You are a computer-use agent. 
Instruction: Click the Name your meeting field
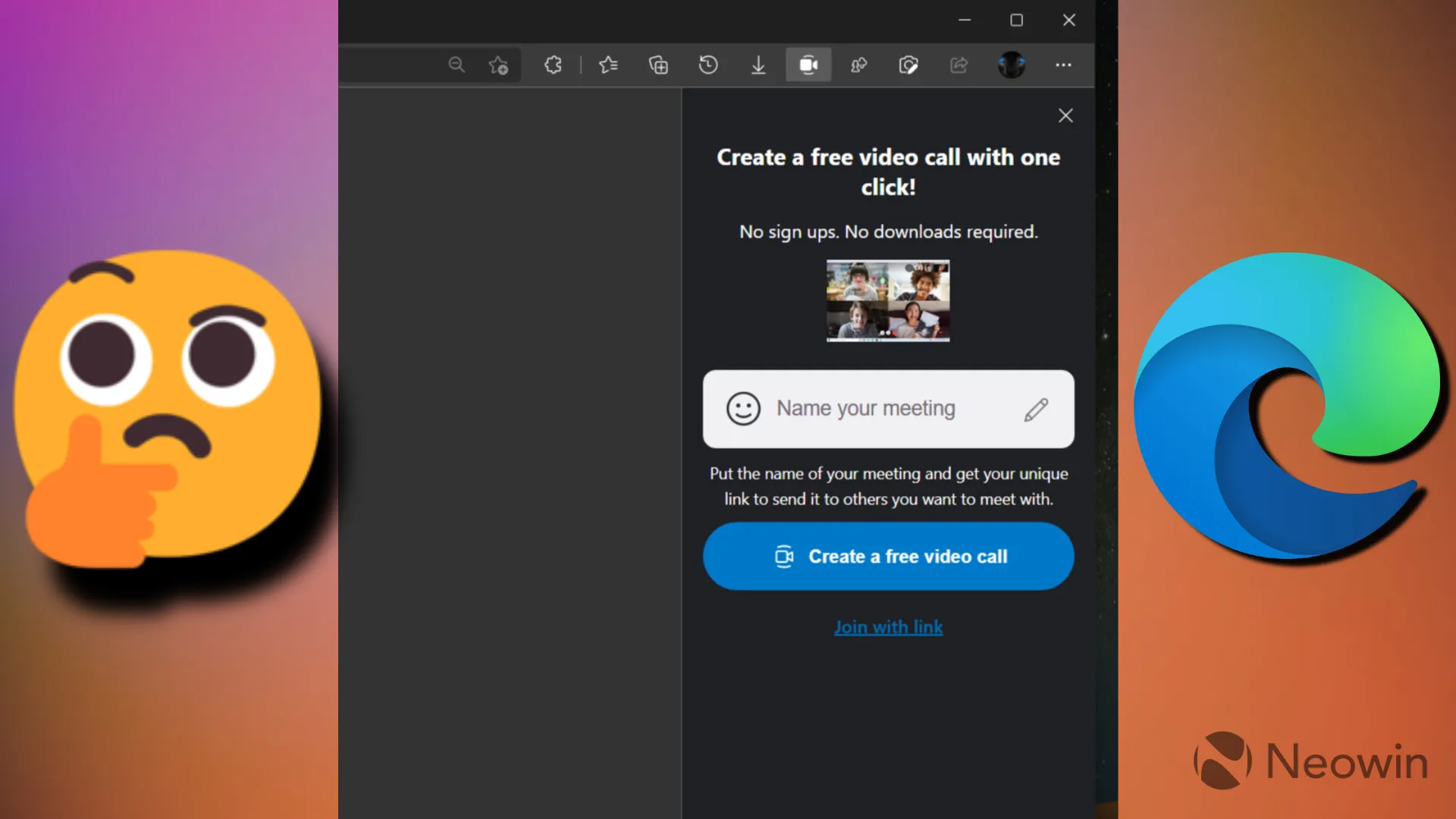(888, 409)
